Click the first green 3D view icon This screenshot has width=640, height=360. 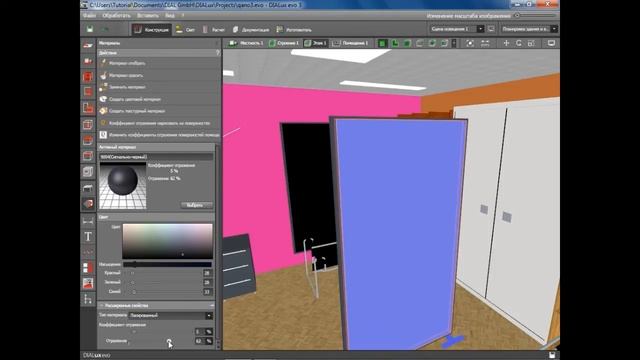pos(382,43)
